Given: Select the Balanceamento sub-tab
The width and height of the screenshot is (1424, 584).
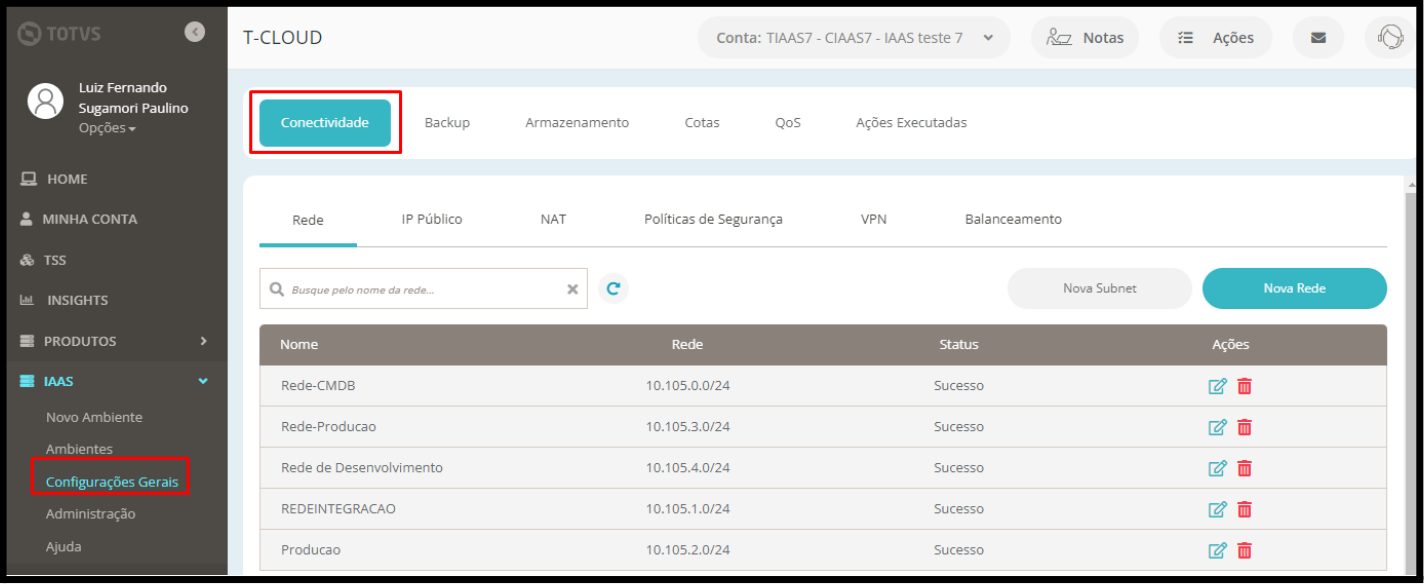Looking at the screenshot, I should tap(1013, 219).
